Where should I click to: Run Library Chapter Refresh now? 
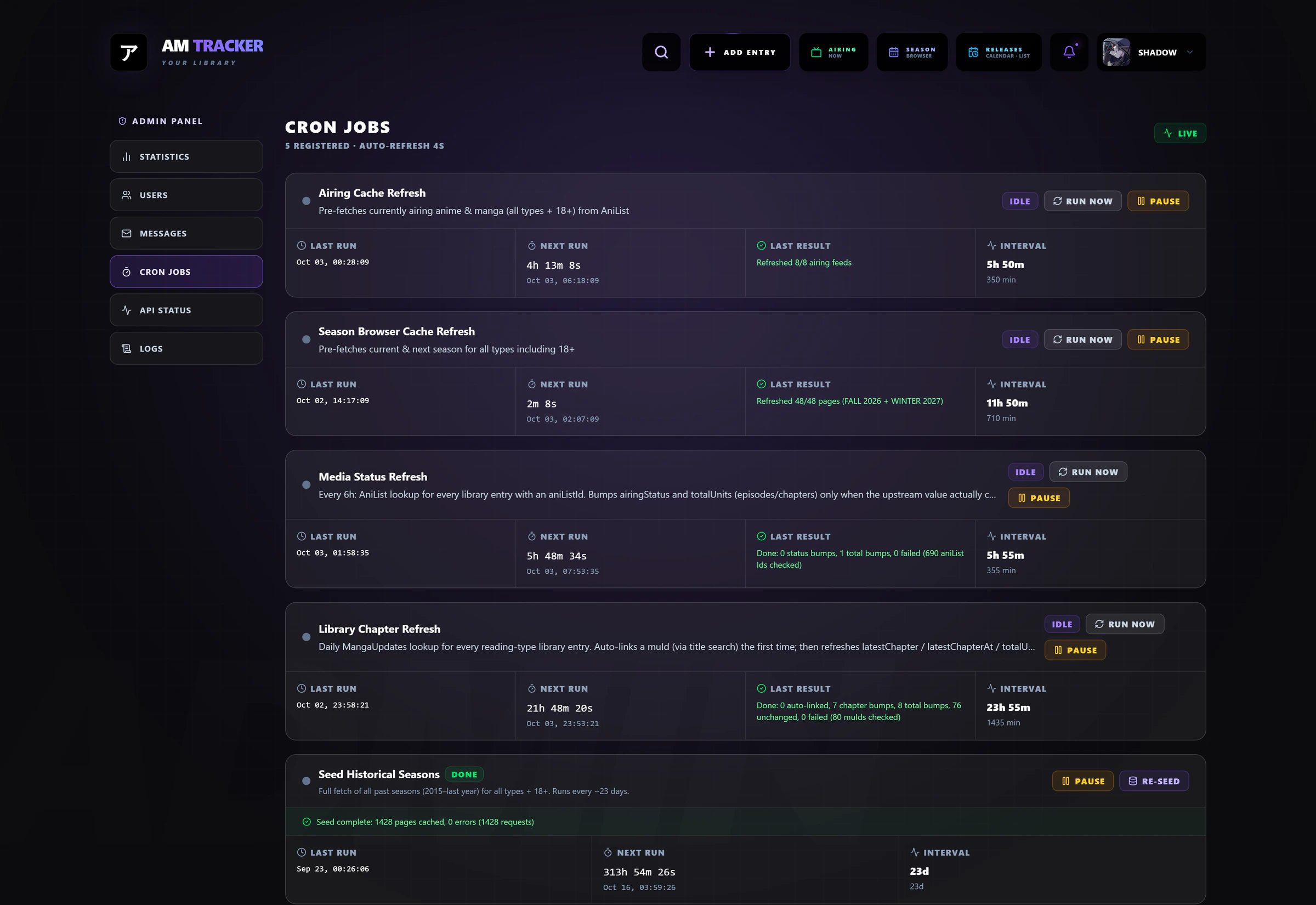click(1125, 624)
